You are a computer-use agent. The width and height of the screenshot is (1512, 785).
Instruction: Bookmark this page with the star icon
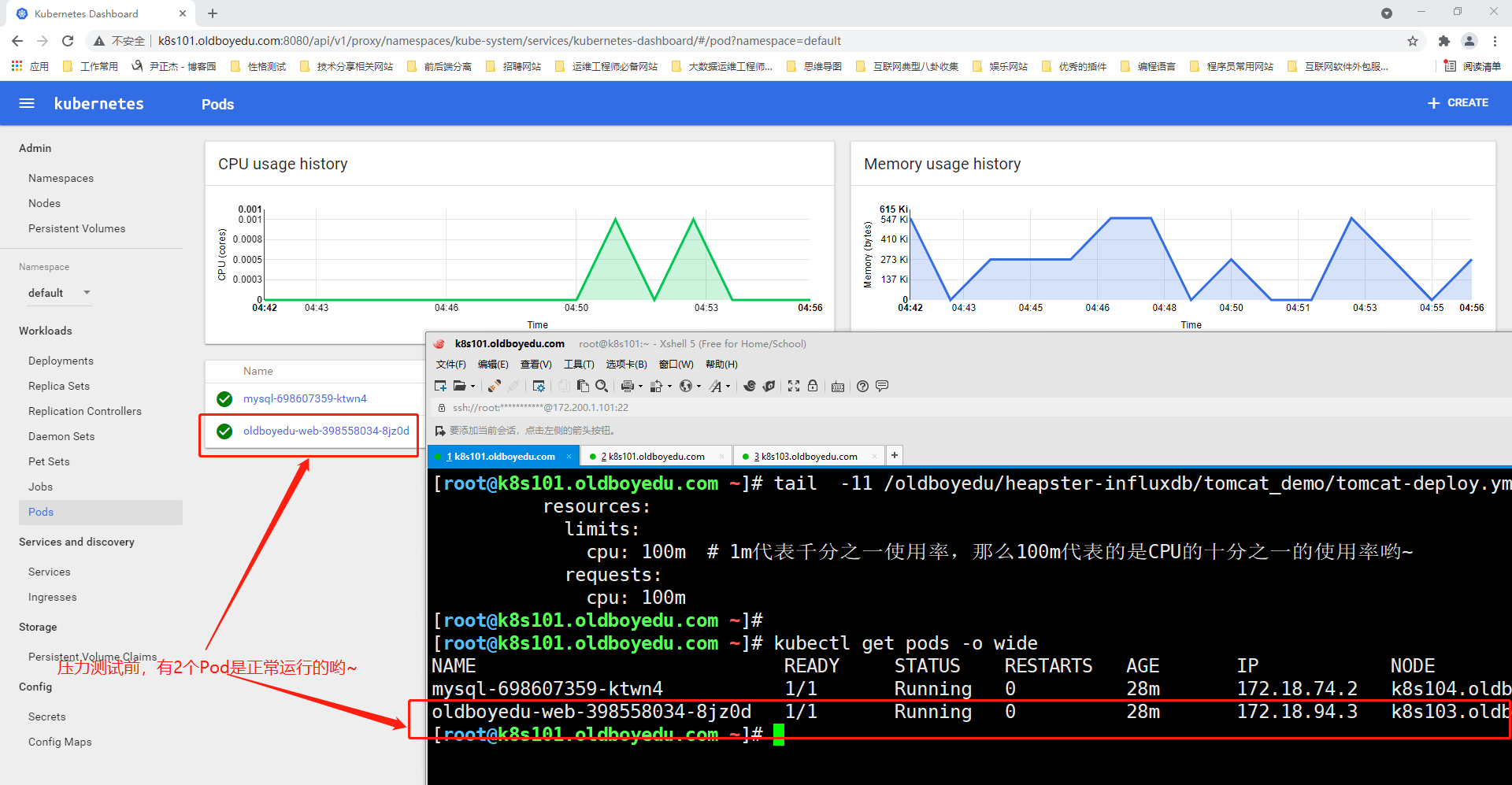[1413, 41]
